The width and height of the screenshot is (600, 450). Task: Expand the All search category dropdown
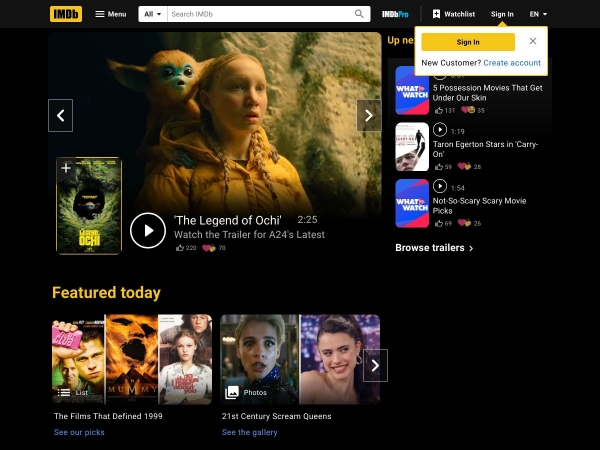click(153, 14)
